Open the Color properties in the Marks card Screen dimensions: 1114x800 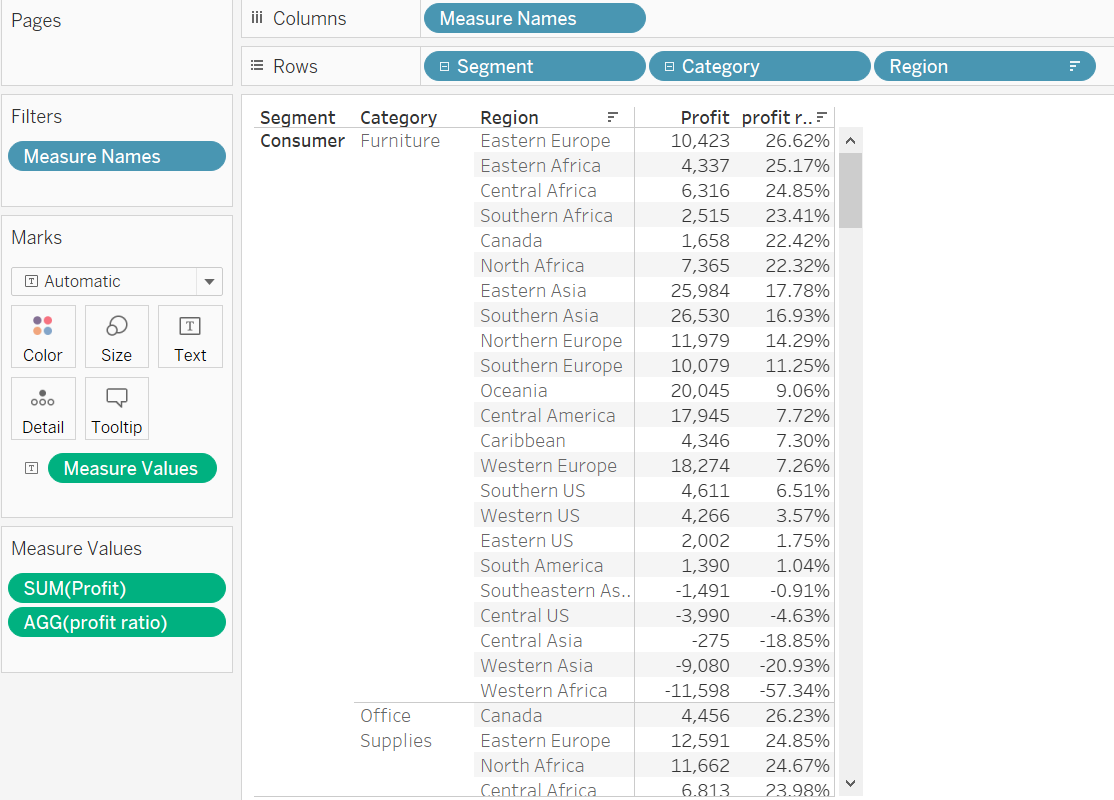[x=43, y=337]
